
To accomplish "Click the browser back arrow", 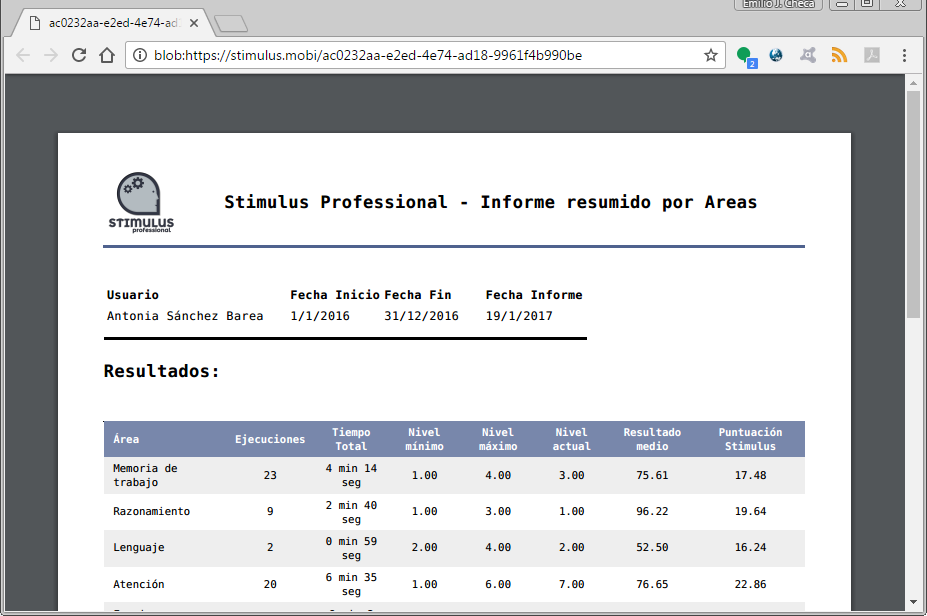I will (x=22, y=55).
